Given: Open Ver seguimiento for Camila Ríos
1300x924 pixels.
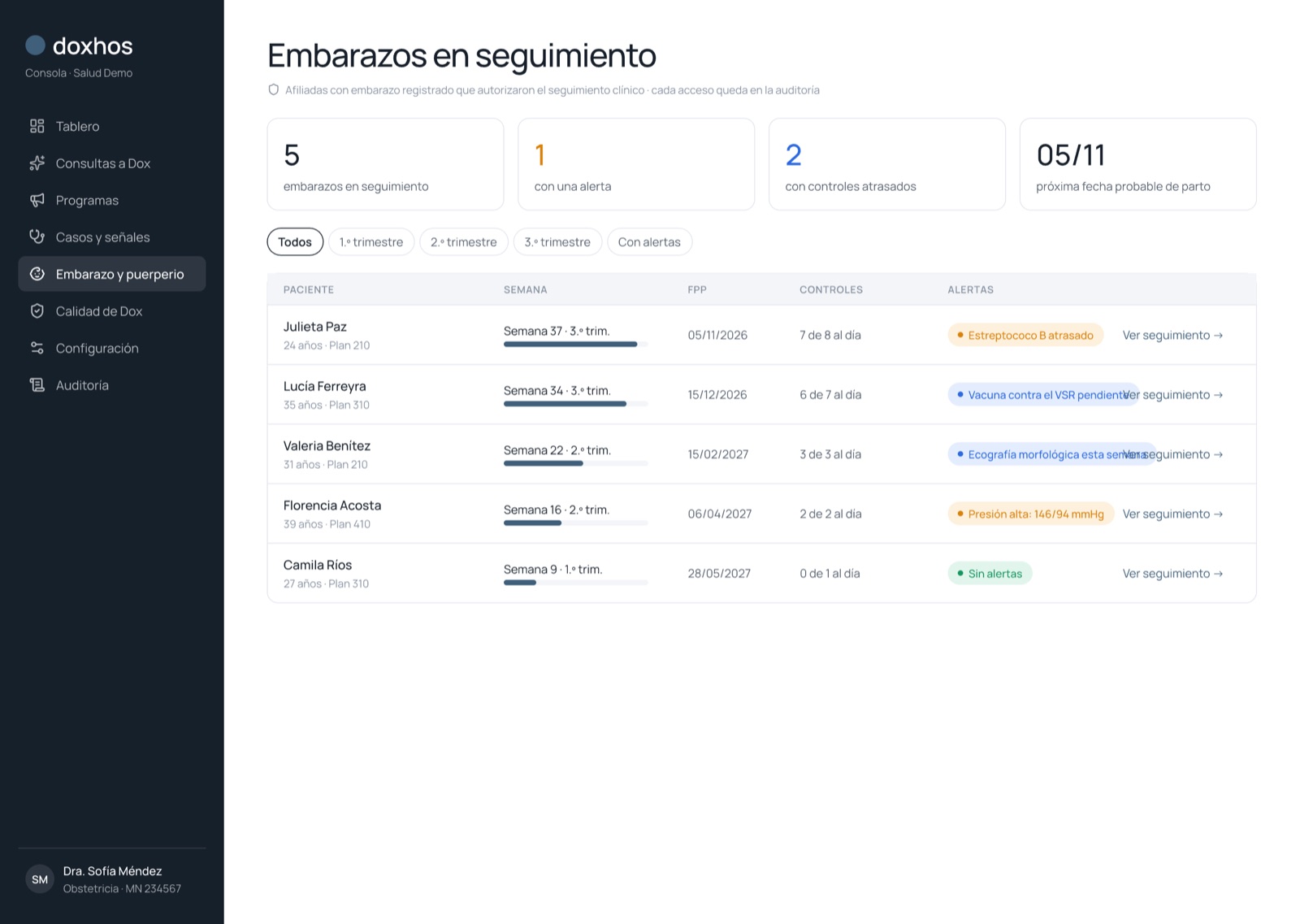Looking at the screenshot, I should point(1172,574).
